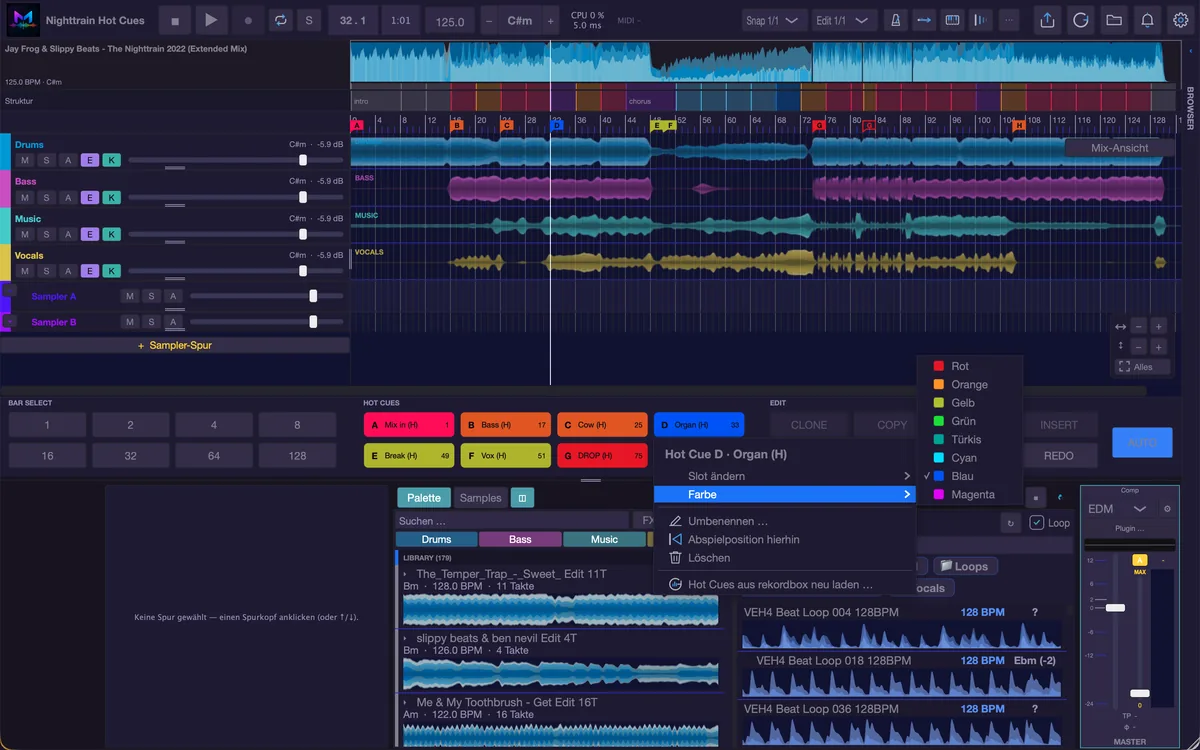Open the Palette tab
This screenshot has height=750, width=1200.
pos(424,498)
